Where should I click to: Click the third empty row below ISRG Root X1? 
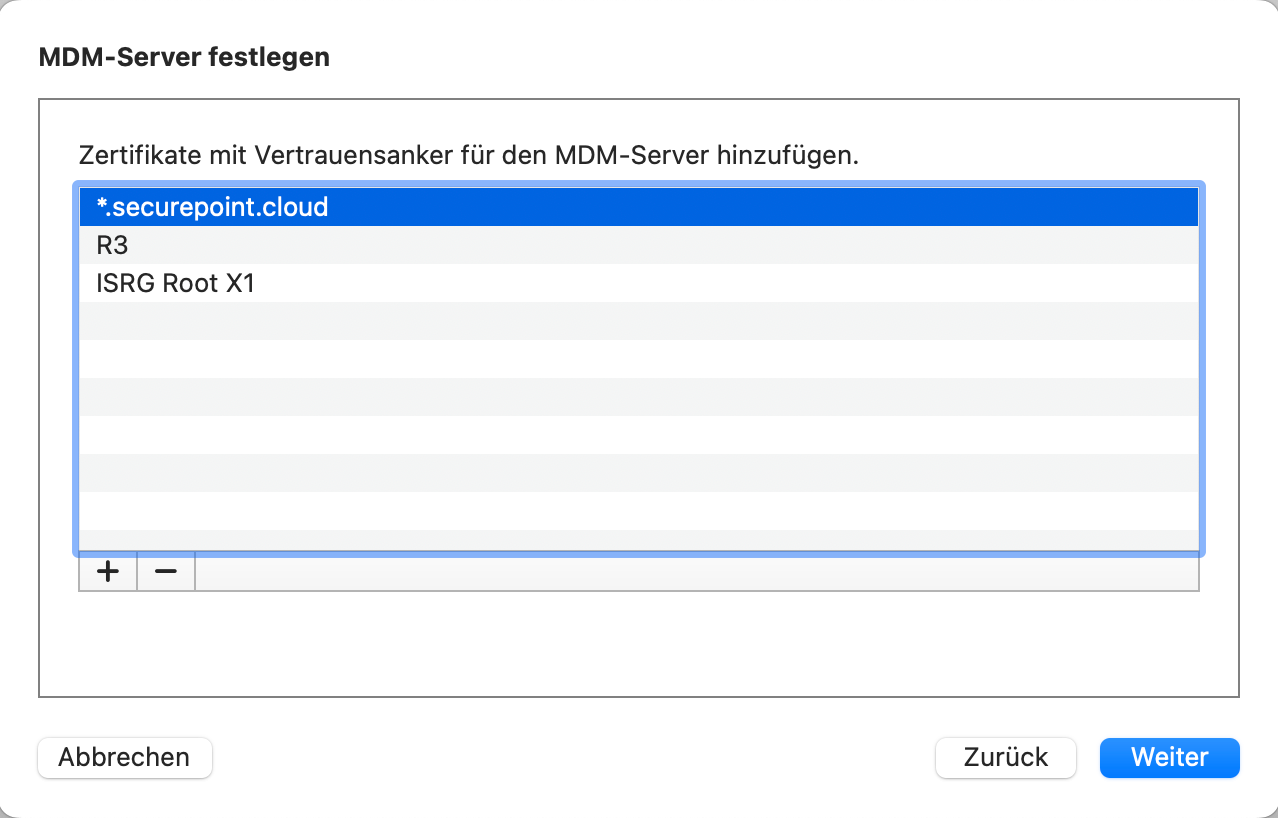coord(640,397)
